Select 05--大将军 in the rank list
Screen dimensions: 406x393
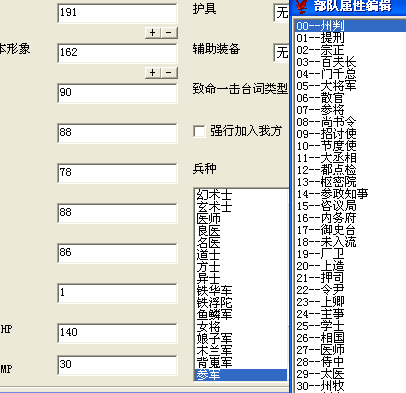350,86
